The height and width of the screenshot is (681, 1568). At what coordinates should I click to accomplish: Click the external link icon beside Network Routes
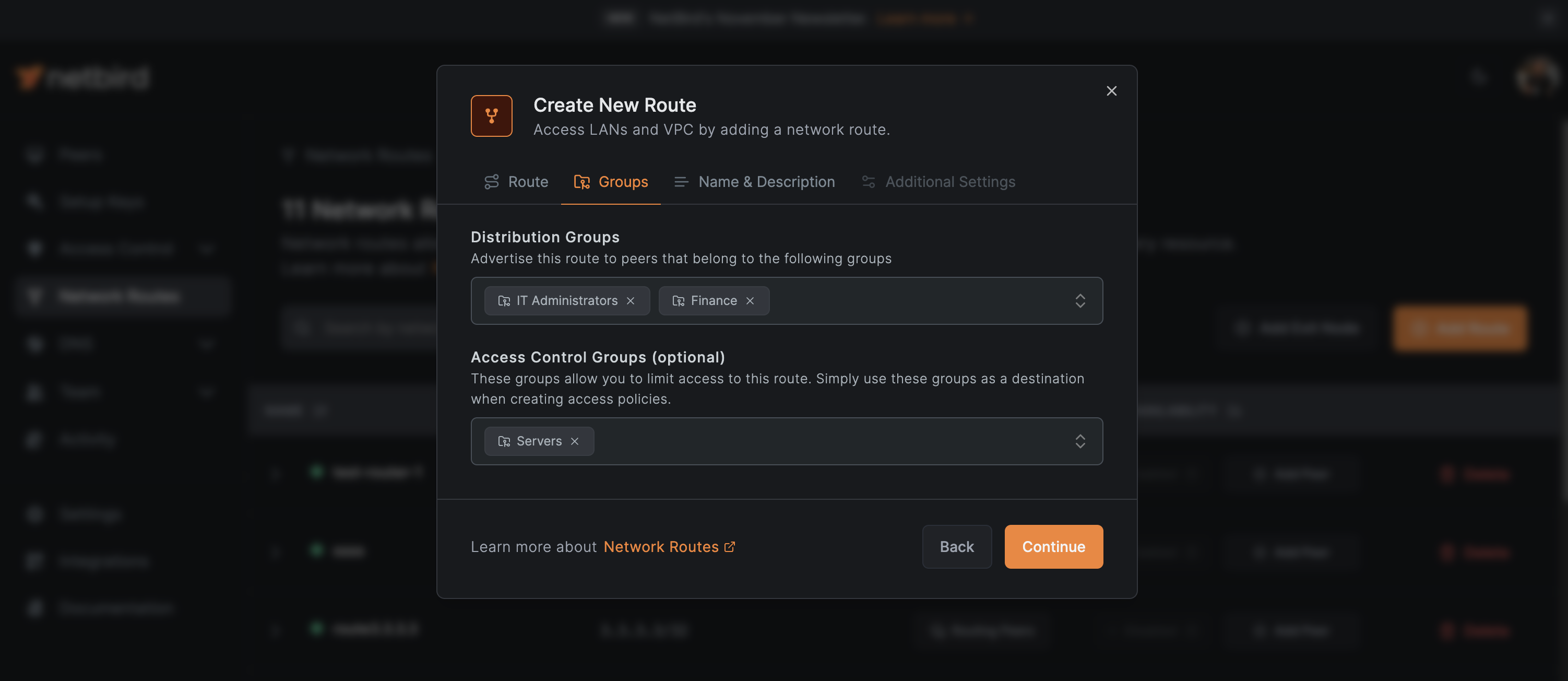click(x=730, y=546)
